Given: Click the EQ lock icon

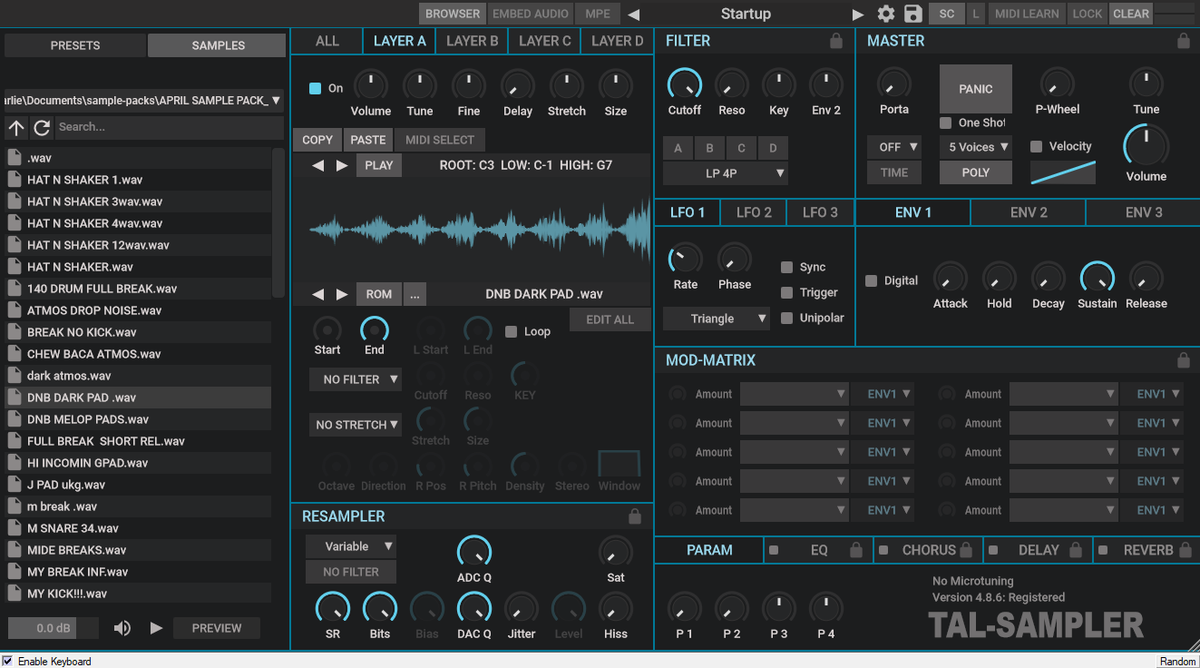Looking at the screenshot, I should pos(855,550).
